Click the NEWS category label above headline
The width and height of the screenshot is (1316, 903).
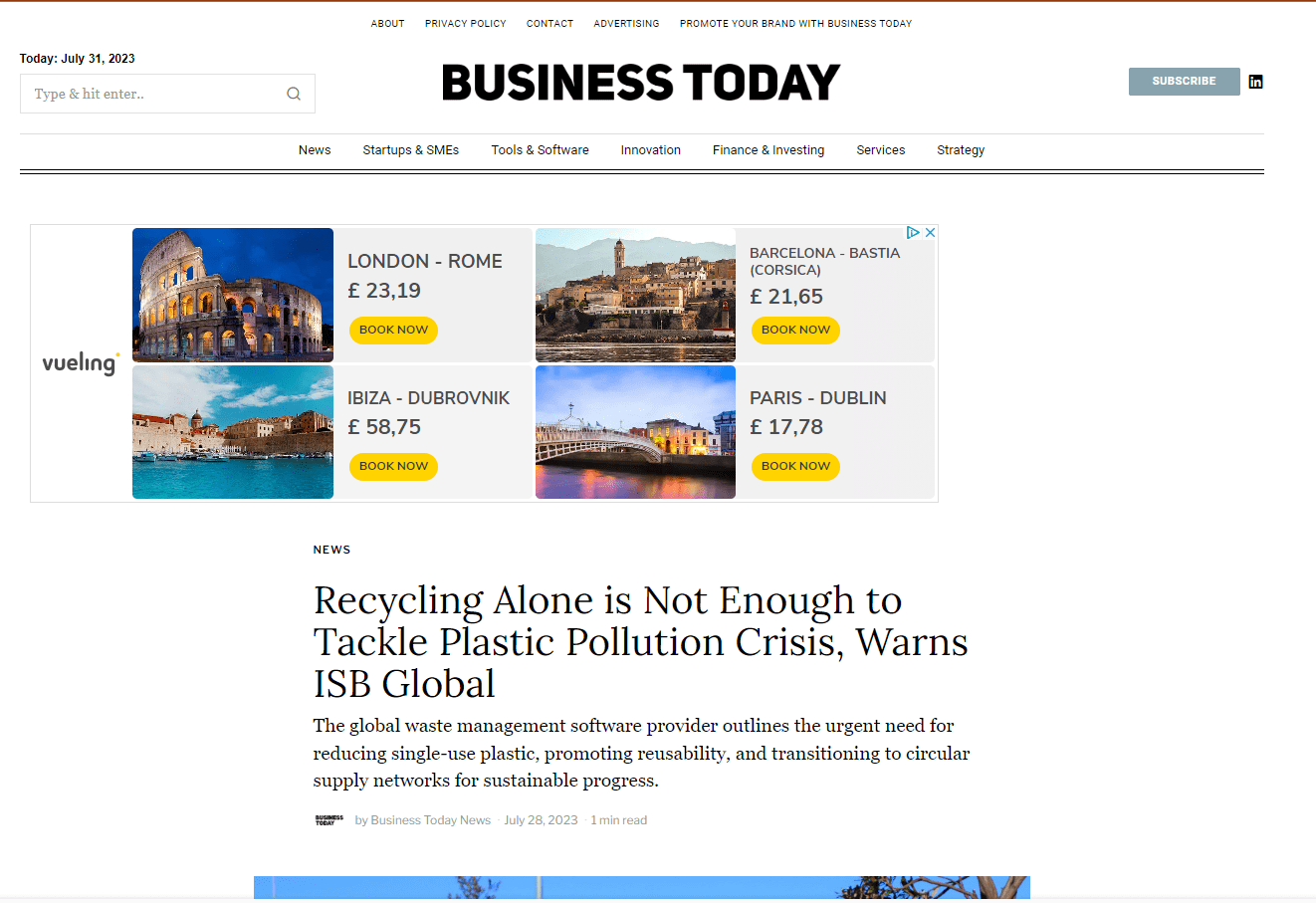coord(331,550)
